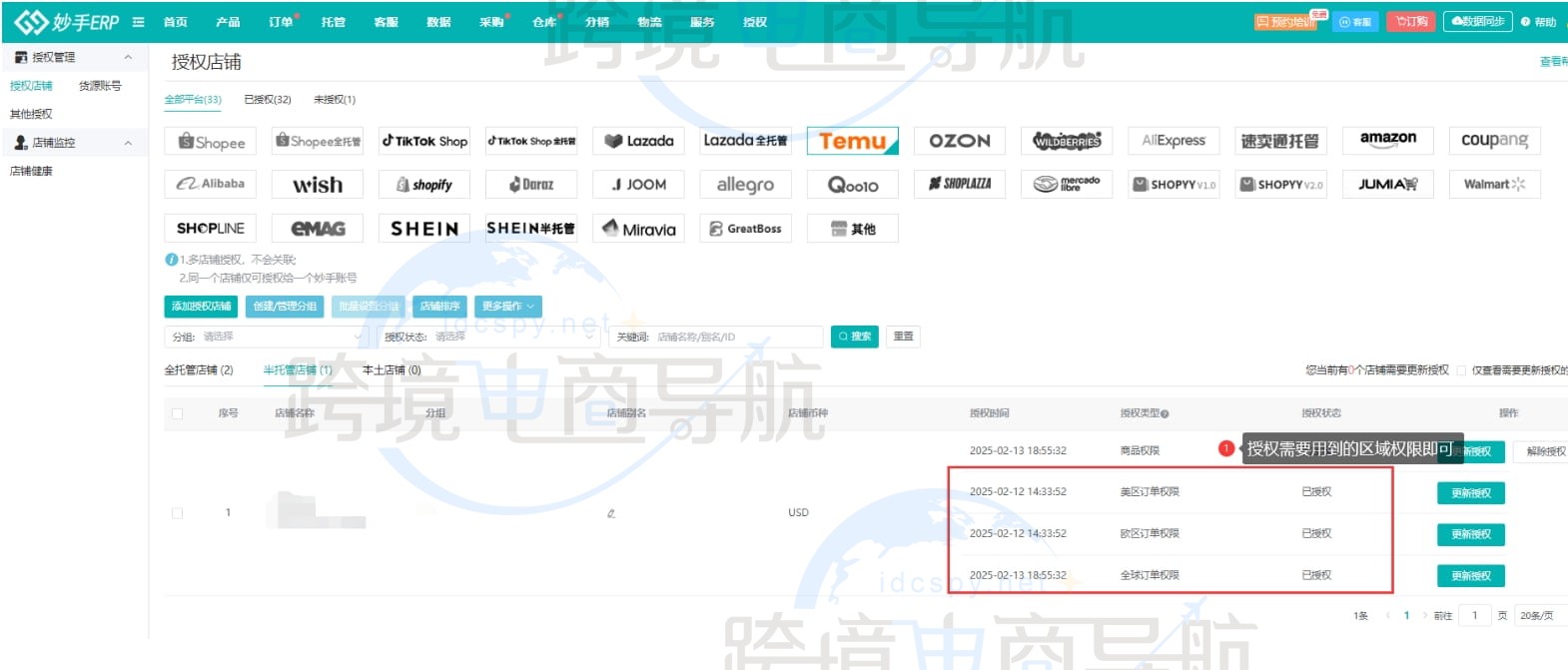Viewport: 1568px width, 670px height.
Task: Open the 分组 group dropdown
Action: point(267,337)
